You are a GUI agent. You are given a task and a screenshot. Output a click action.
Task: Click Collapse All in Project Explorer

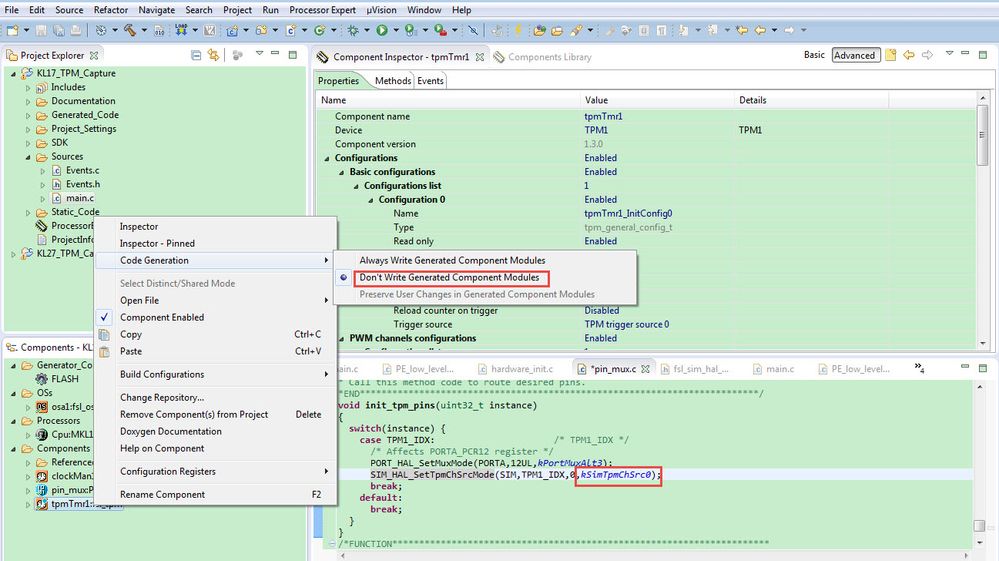196,55
